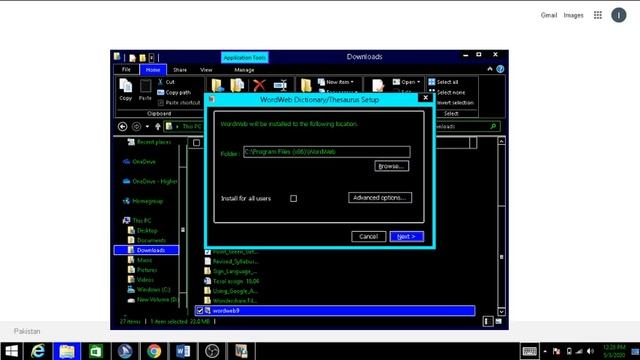Click the Explorer Back arrow
Image resolution: width=640 pixels, height=360 pixels.
(x=122, y=127)
